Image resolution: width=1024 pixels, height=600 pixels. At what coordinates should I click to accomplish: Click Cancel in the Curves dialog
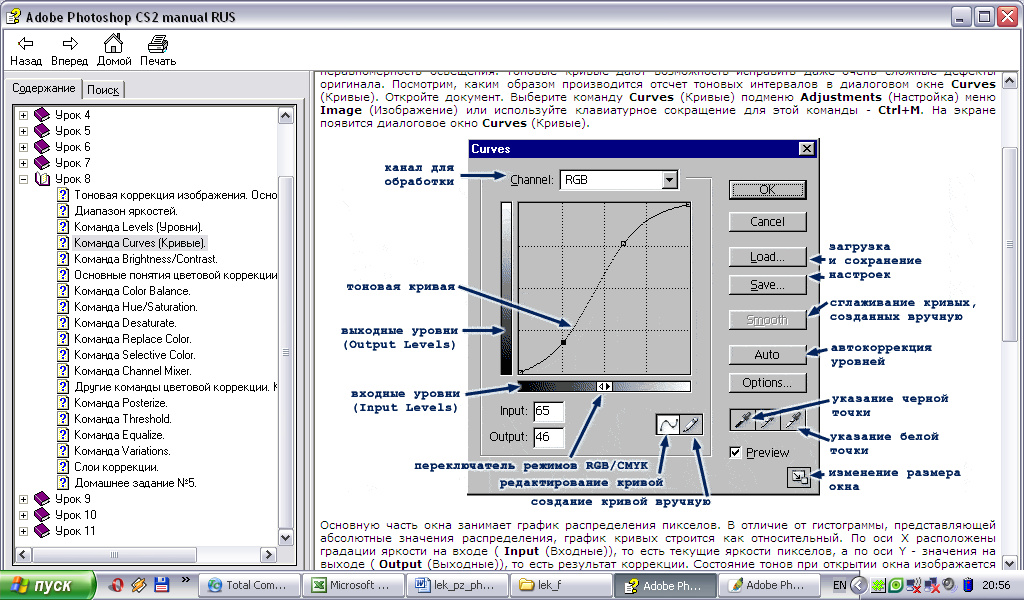tap(767, 222)
